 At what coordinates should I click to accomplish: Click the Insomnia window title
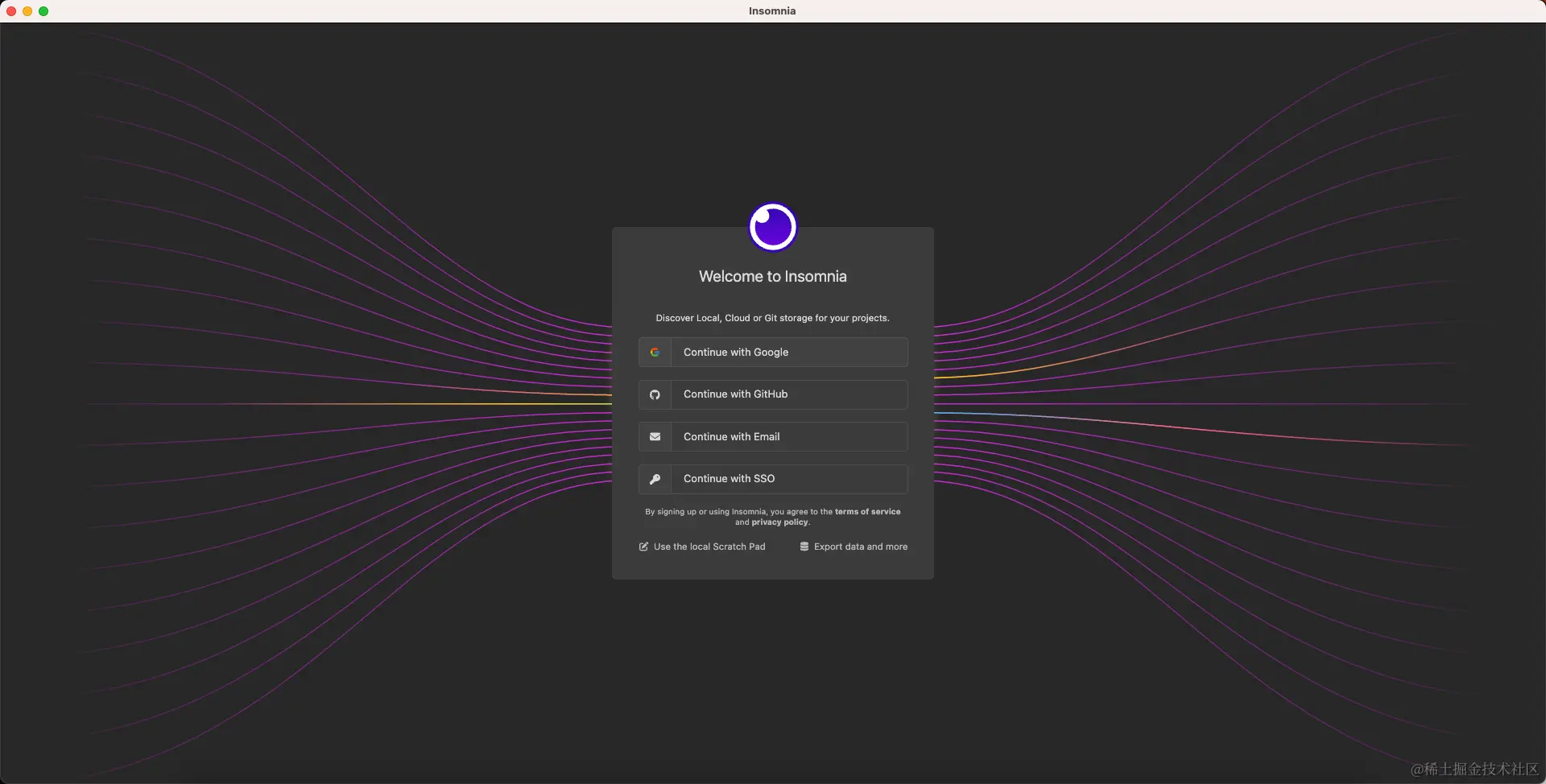[772, 11]
